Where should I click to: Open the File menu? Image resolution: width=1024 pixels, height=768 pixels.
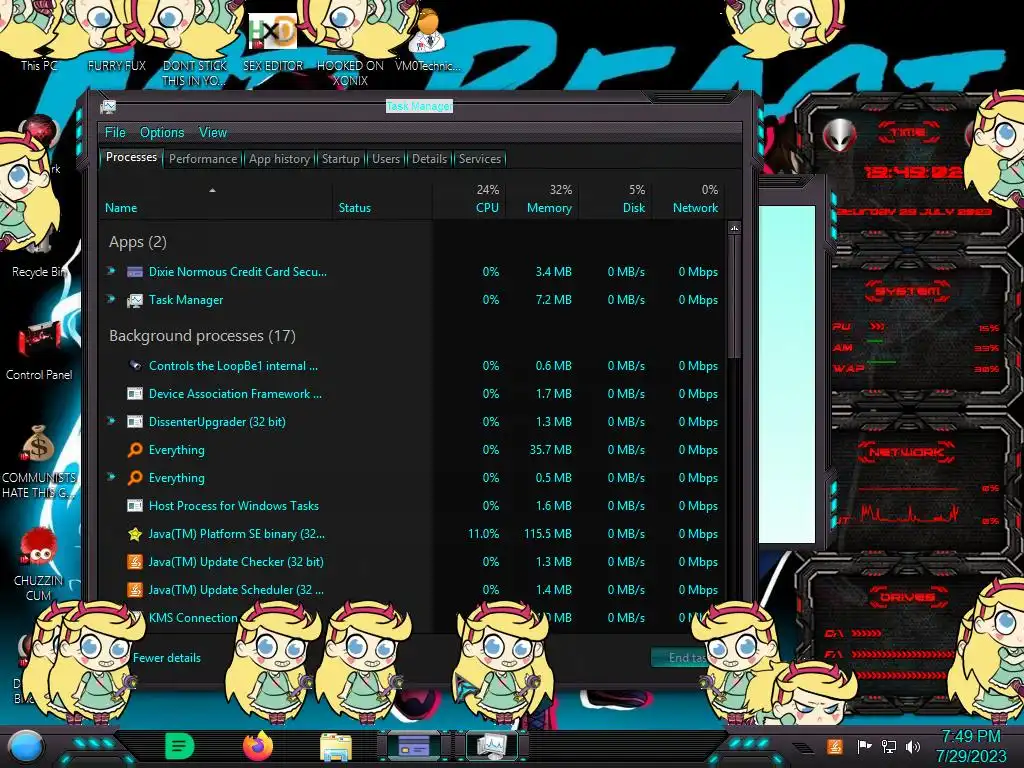click(115, 133)
